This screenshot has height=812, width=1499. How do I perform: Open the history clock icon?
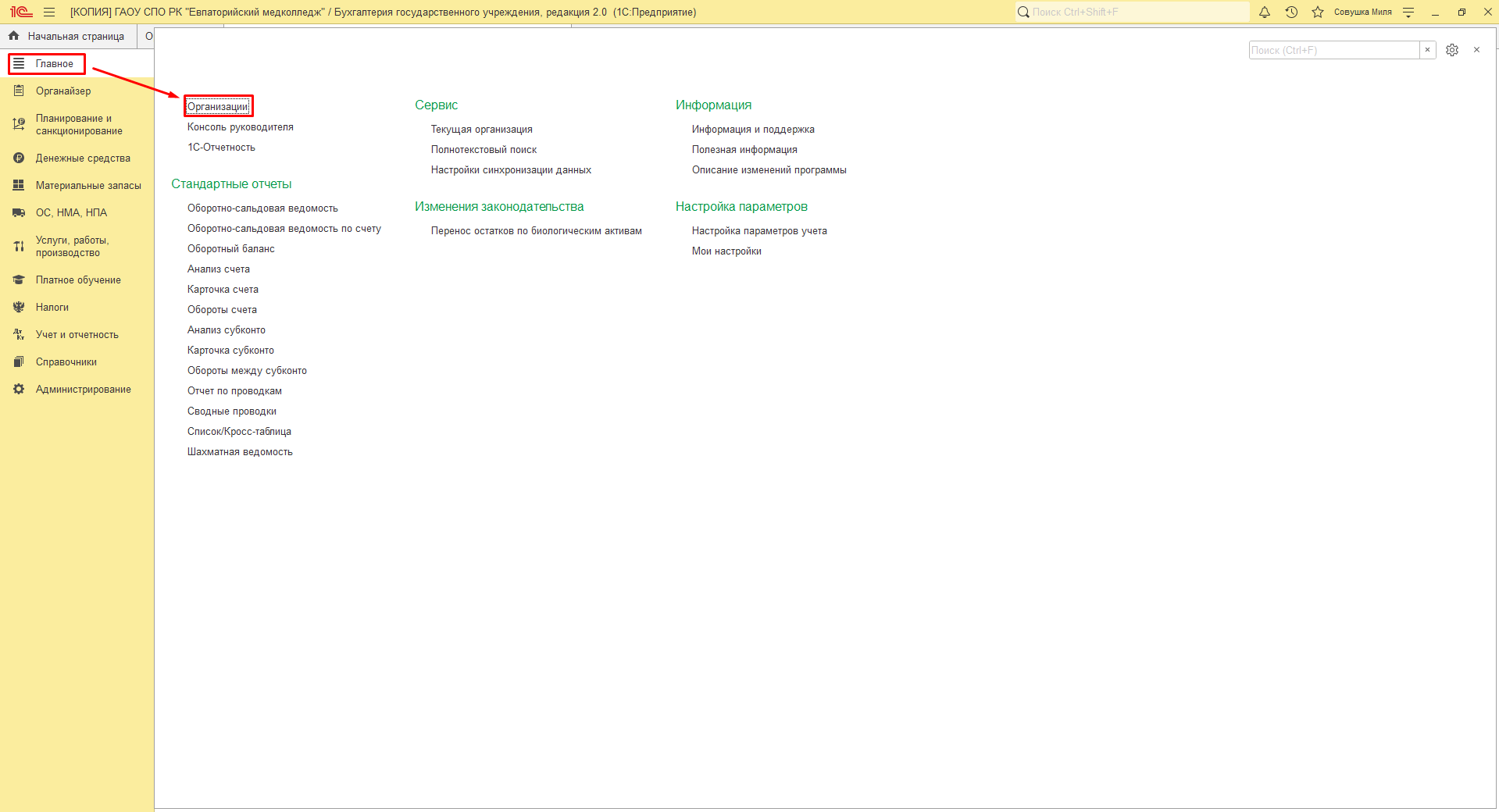[1291, 12]
